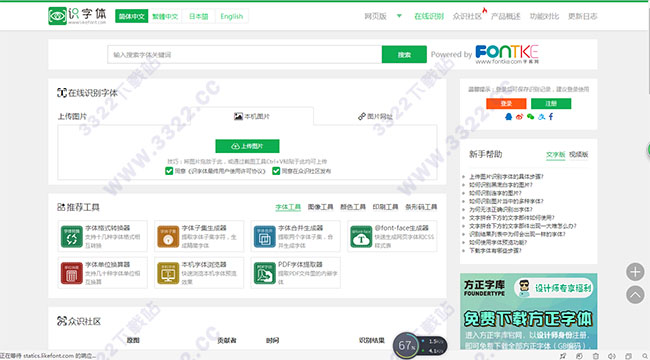Select the 图片网址 upload tab
Screen dimensions: 650x360
pos(375,116)
